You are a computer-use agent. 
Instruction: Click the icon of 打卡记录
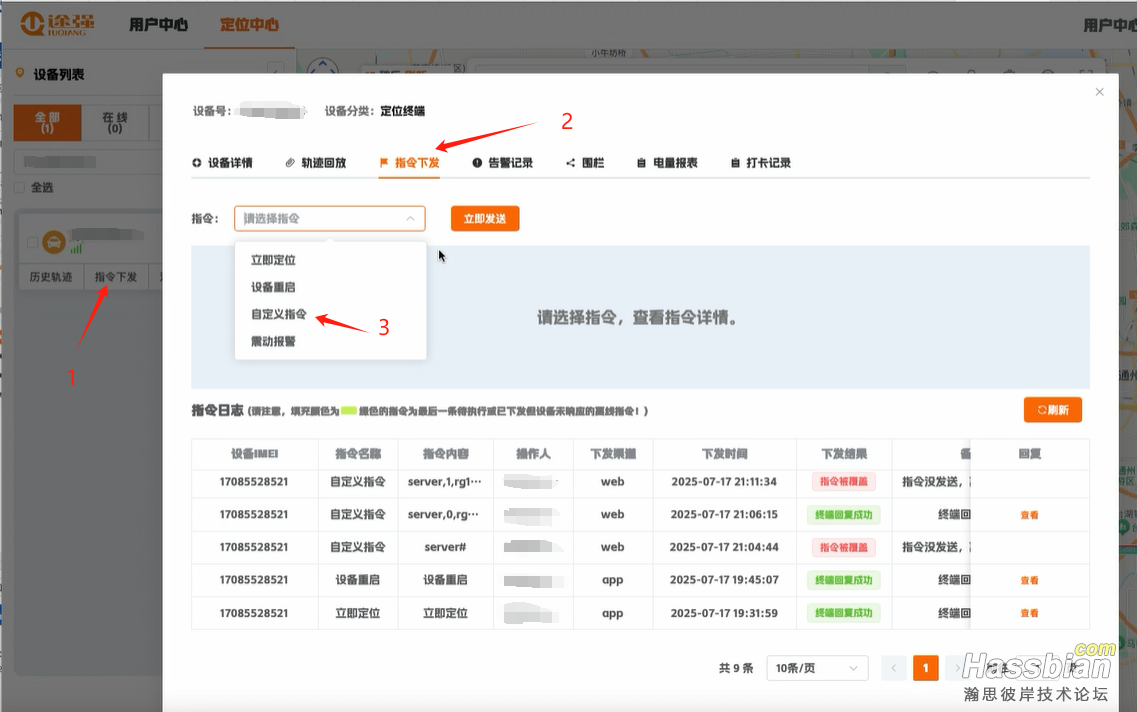[735, 163]
